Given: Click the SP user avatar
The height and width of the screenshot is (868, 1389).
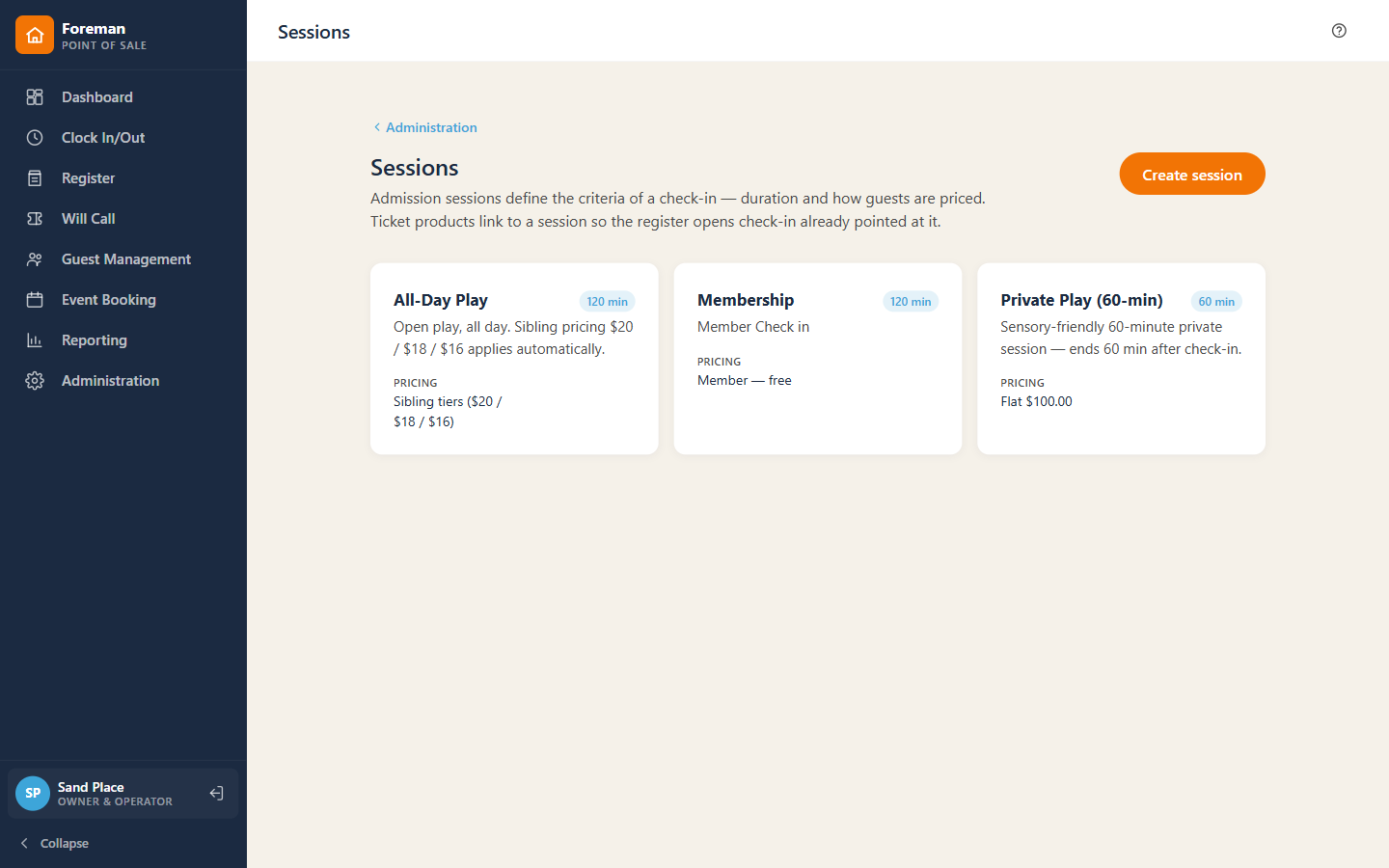Looking at the screenshot, I should [33, 793].
